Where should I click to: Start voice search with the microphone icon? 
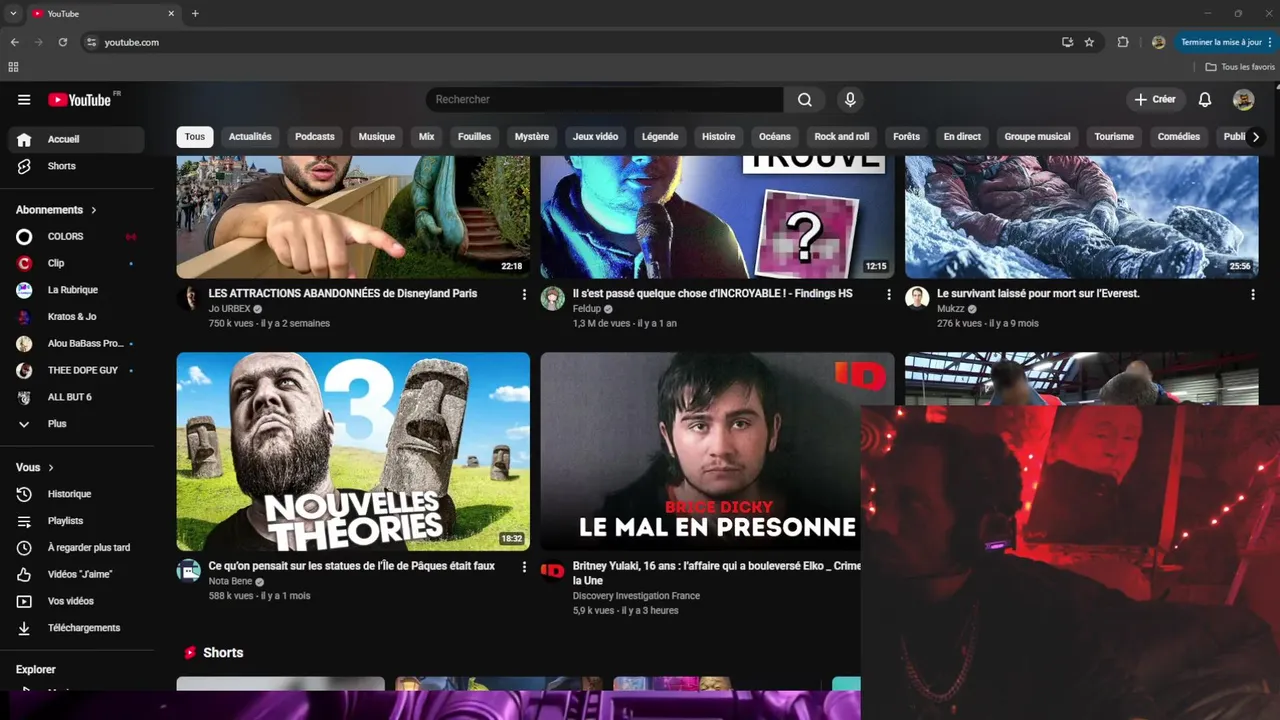(850, 100)
